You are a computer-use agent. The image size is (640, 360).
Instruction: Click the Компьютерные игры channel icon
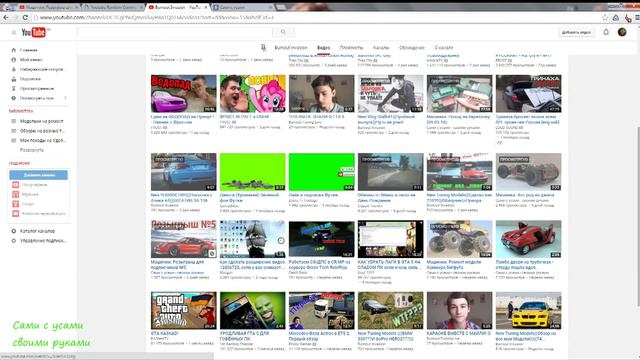tap(16, 213)
